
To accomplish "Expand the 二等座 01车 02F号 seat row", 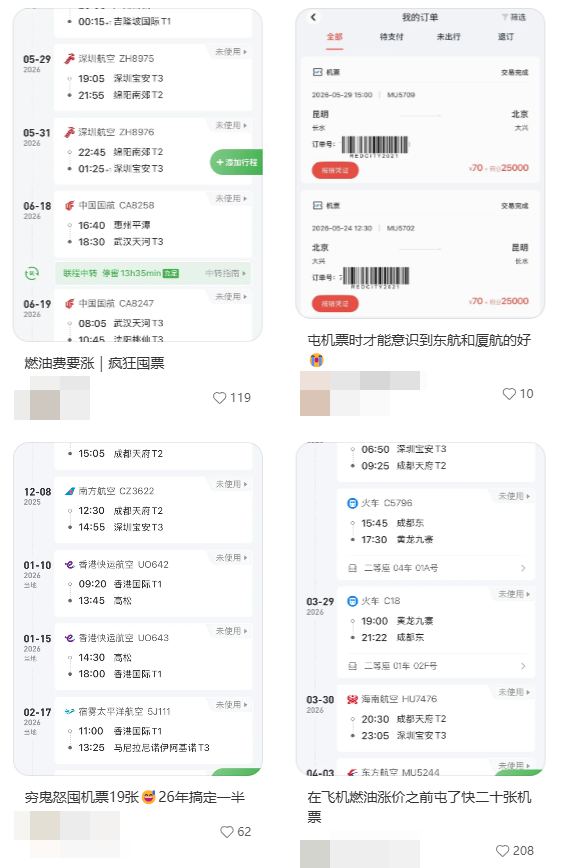I will coord(436,666).
